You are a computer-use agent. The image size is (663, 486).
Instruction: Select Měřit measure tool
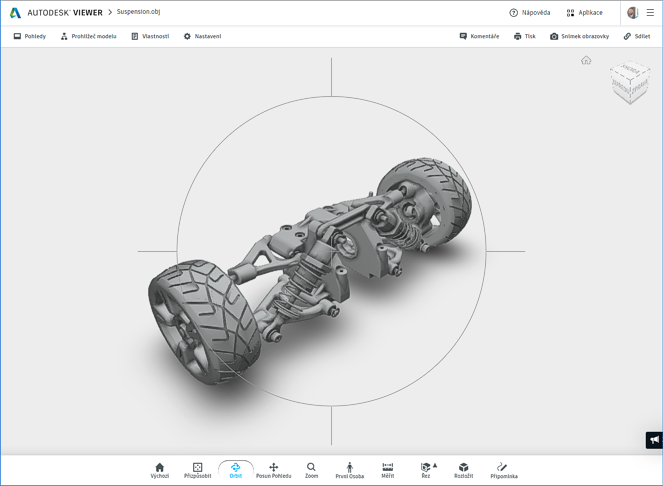[388, 470]
